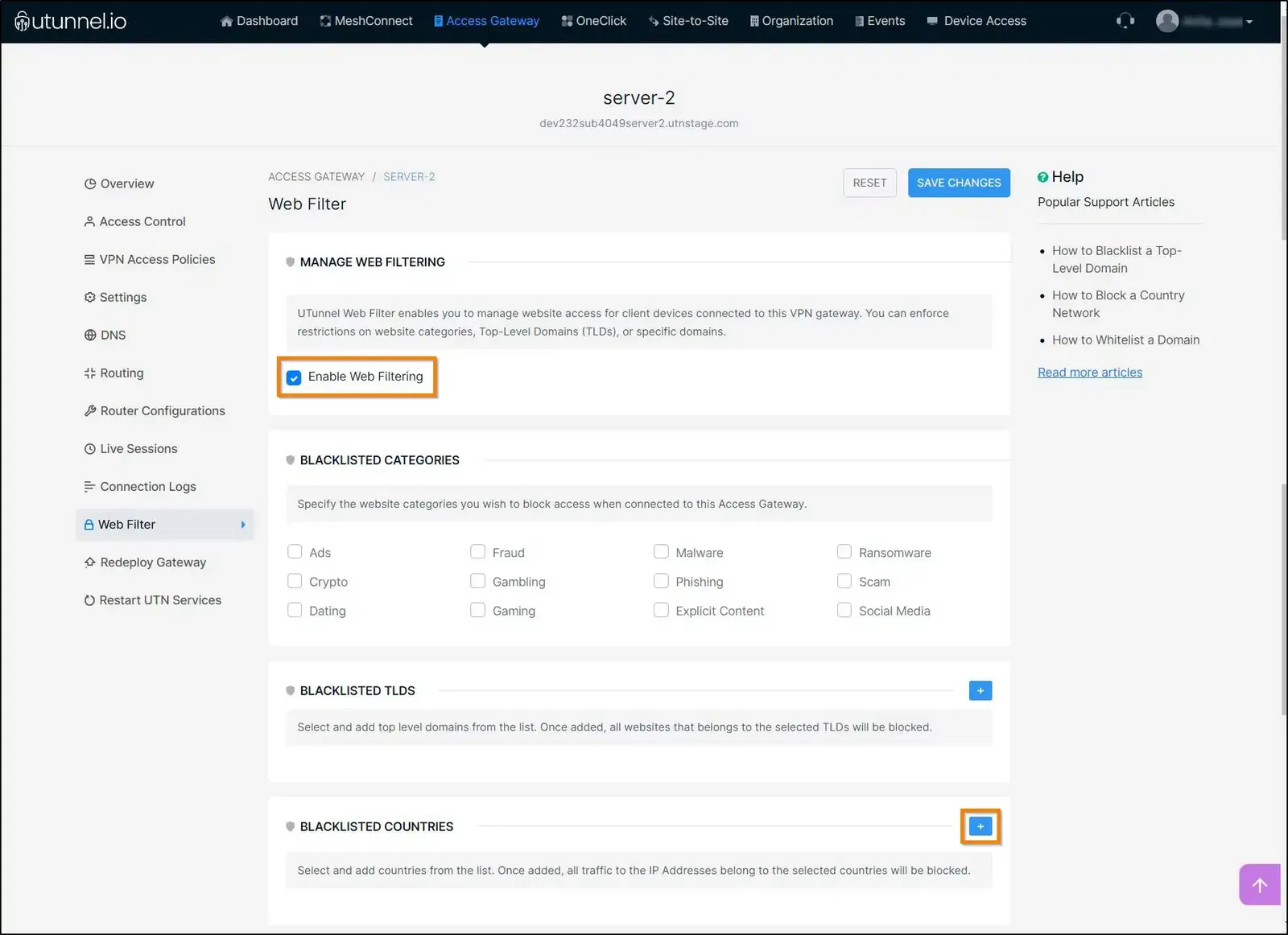Click the Overview sidebar icon
This screenshot has height=935, width=1288.
90,183
